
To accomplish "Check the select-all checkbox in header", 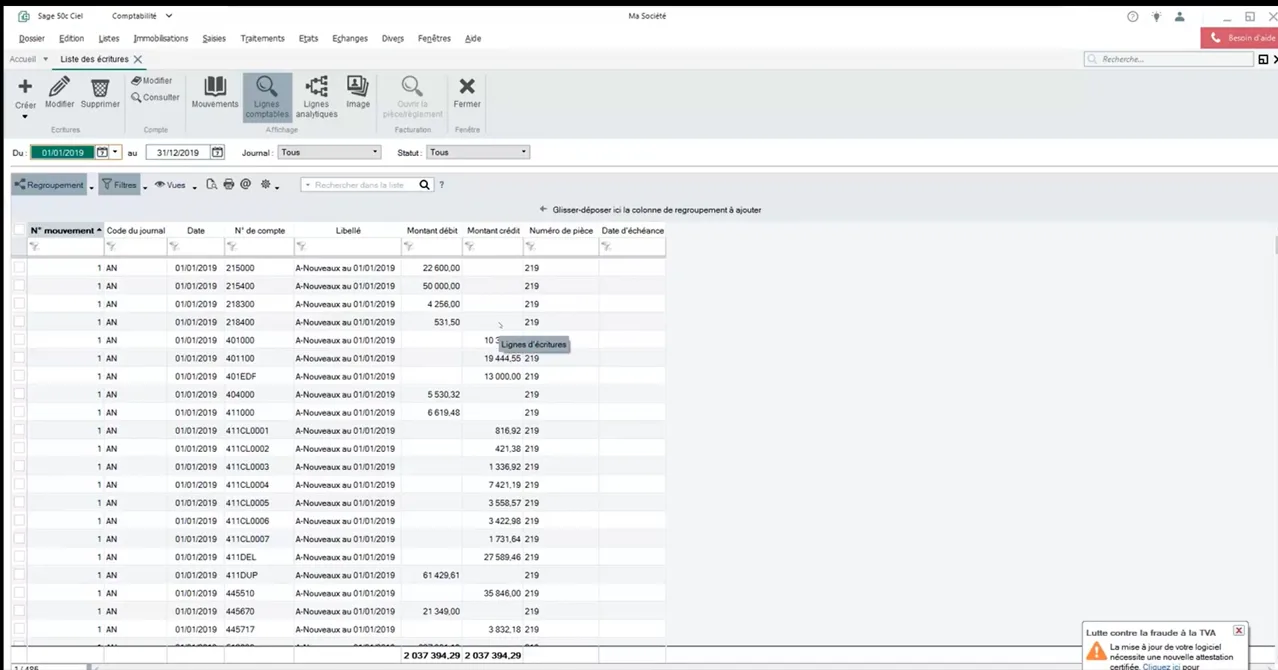I will 19,230.
